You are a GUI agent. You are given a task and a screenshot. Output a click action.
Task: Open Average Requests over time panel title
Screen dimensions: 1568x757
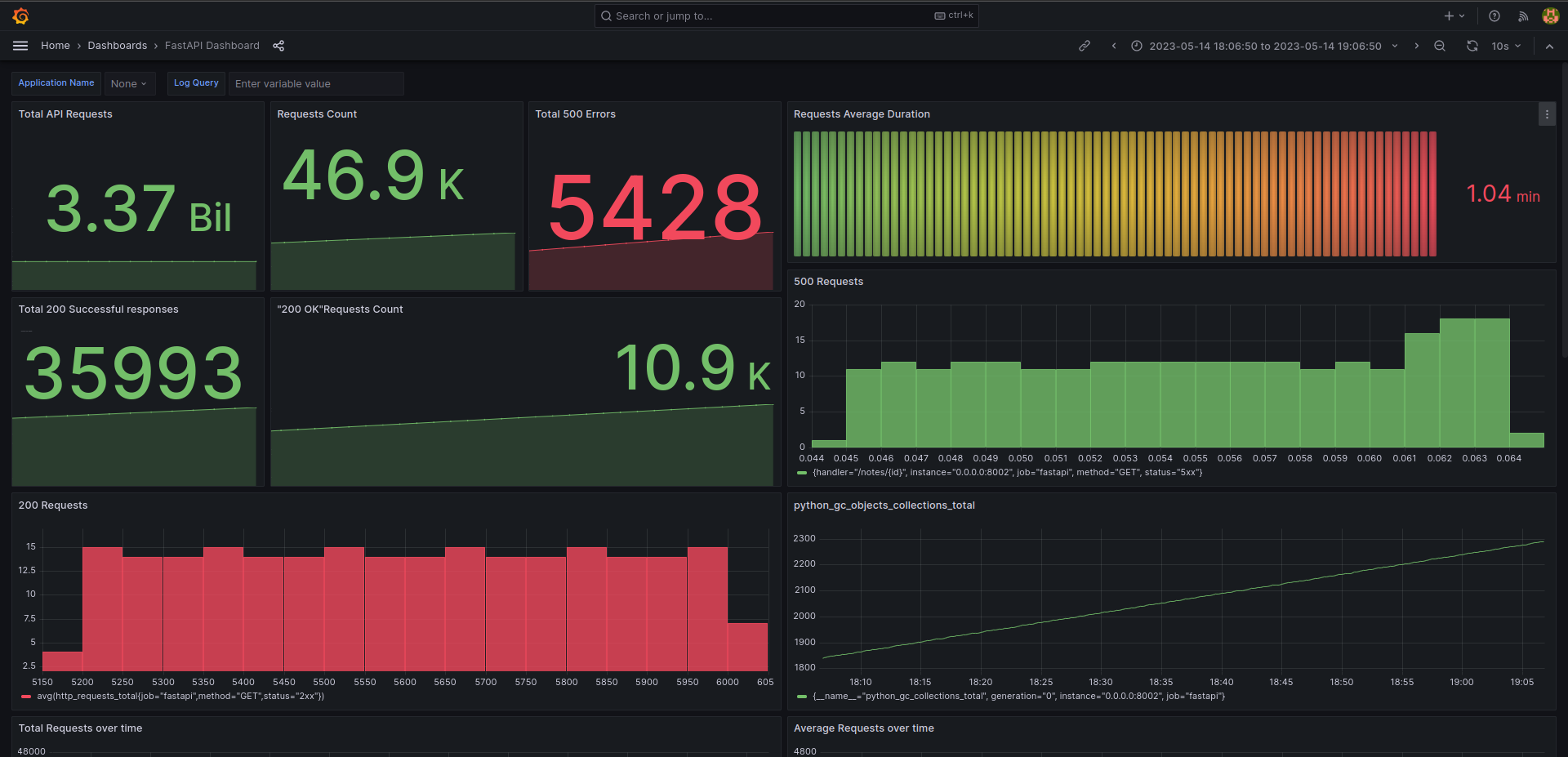pos(864,728)
